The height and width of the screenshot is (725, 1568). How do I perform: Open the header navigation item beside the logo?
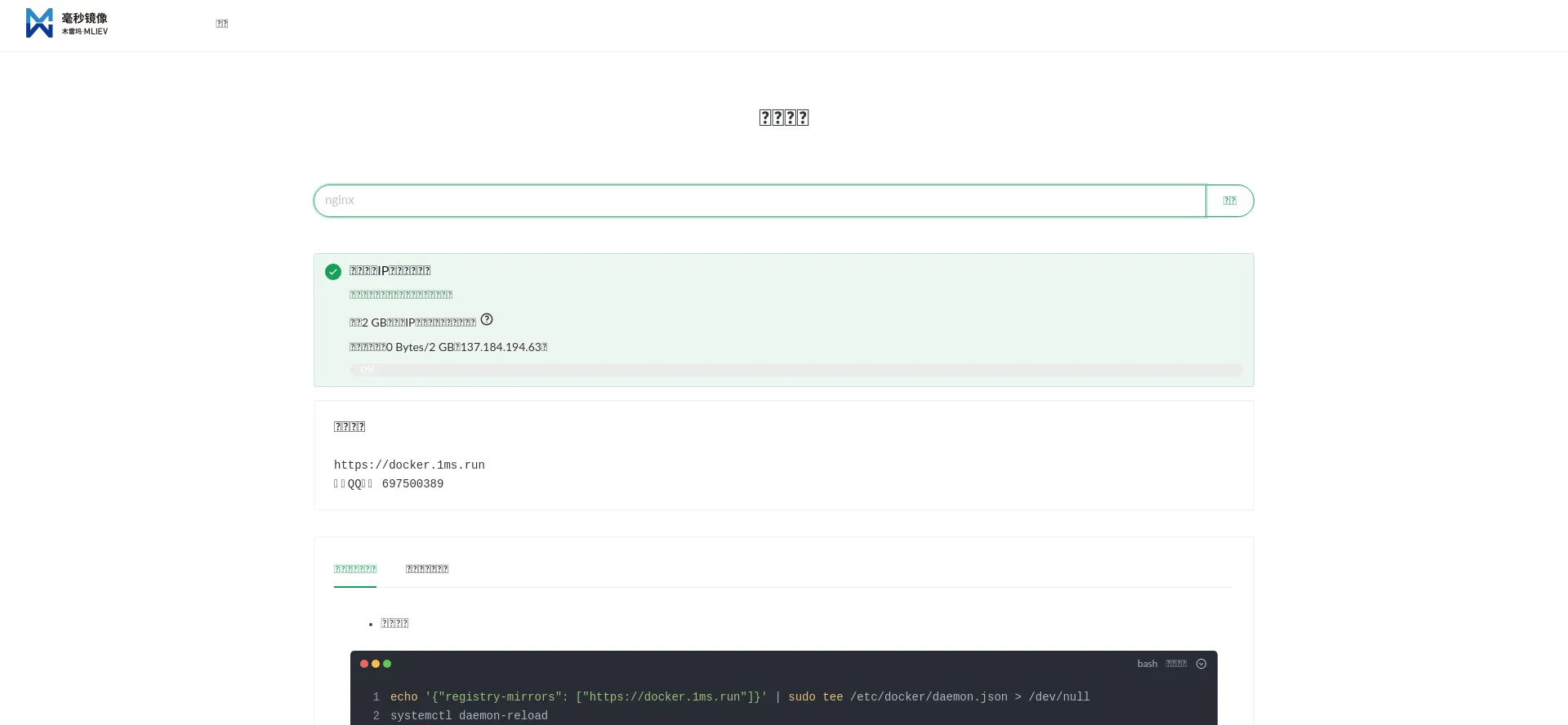(221, 24)
